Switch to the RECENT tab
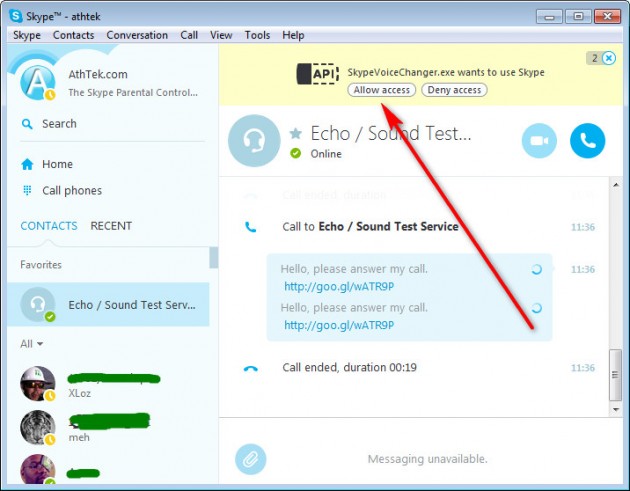630x491 pixels. point(111,226)
